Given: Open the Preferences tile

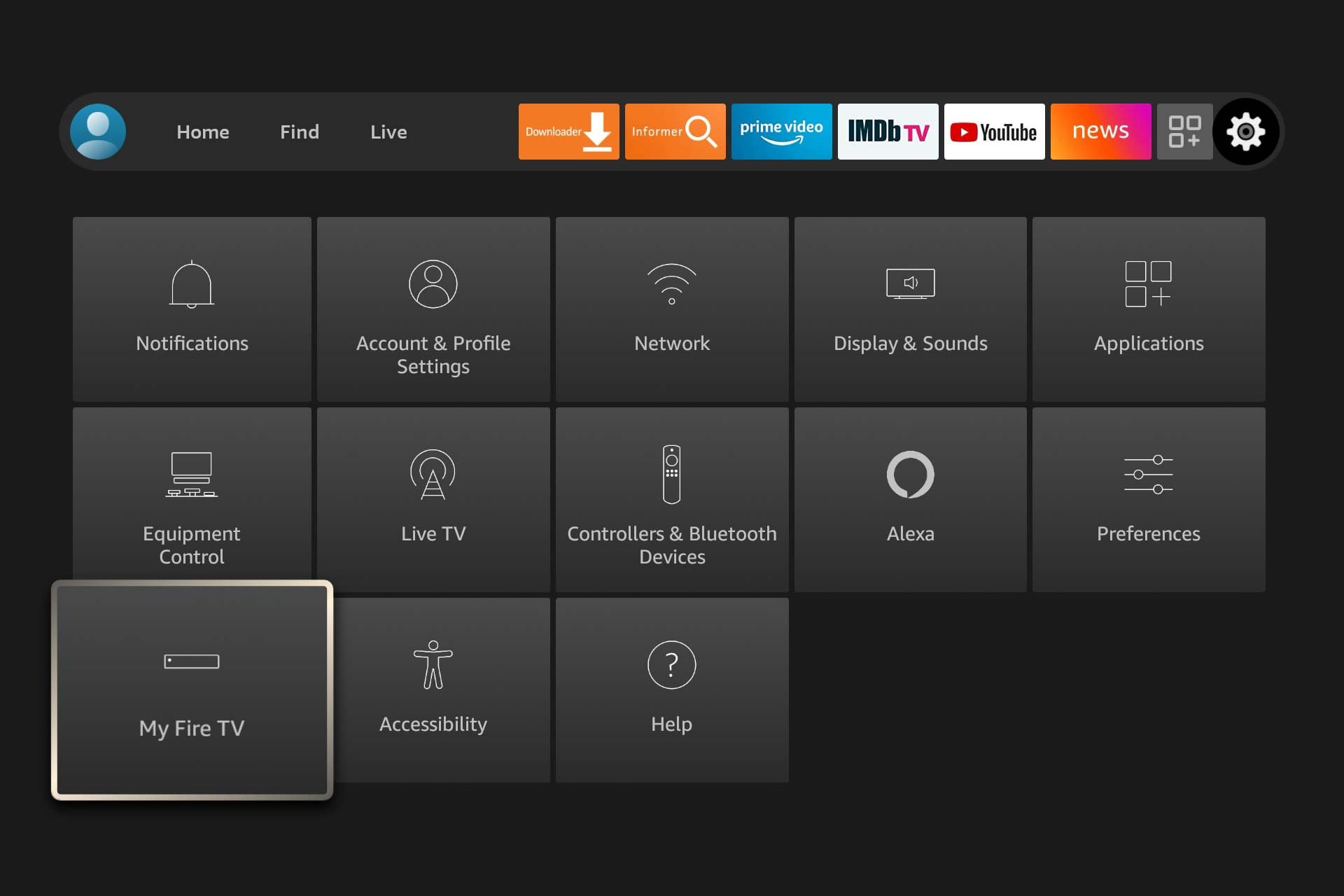Looking at the screenshot, I should click(x=1148, y=499).
